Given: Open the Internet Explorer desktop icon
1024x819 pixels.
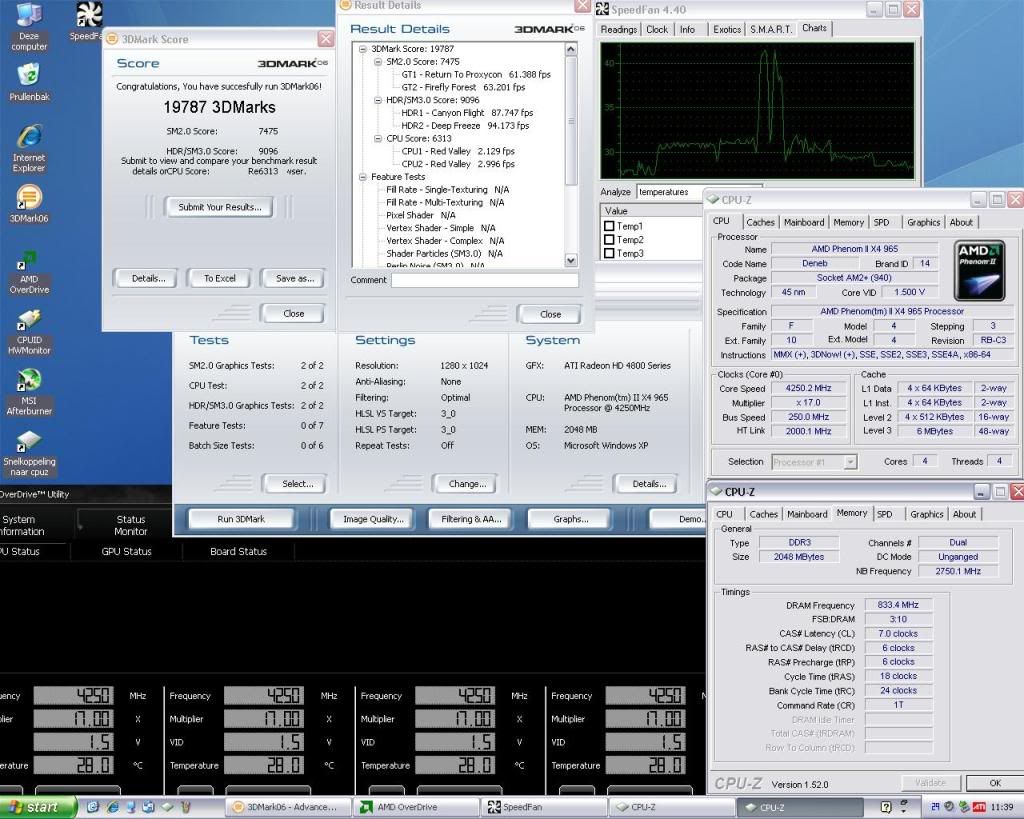Looking at the screenshot, I should point(29,138).
